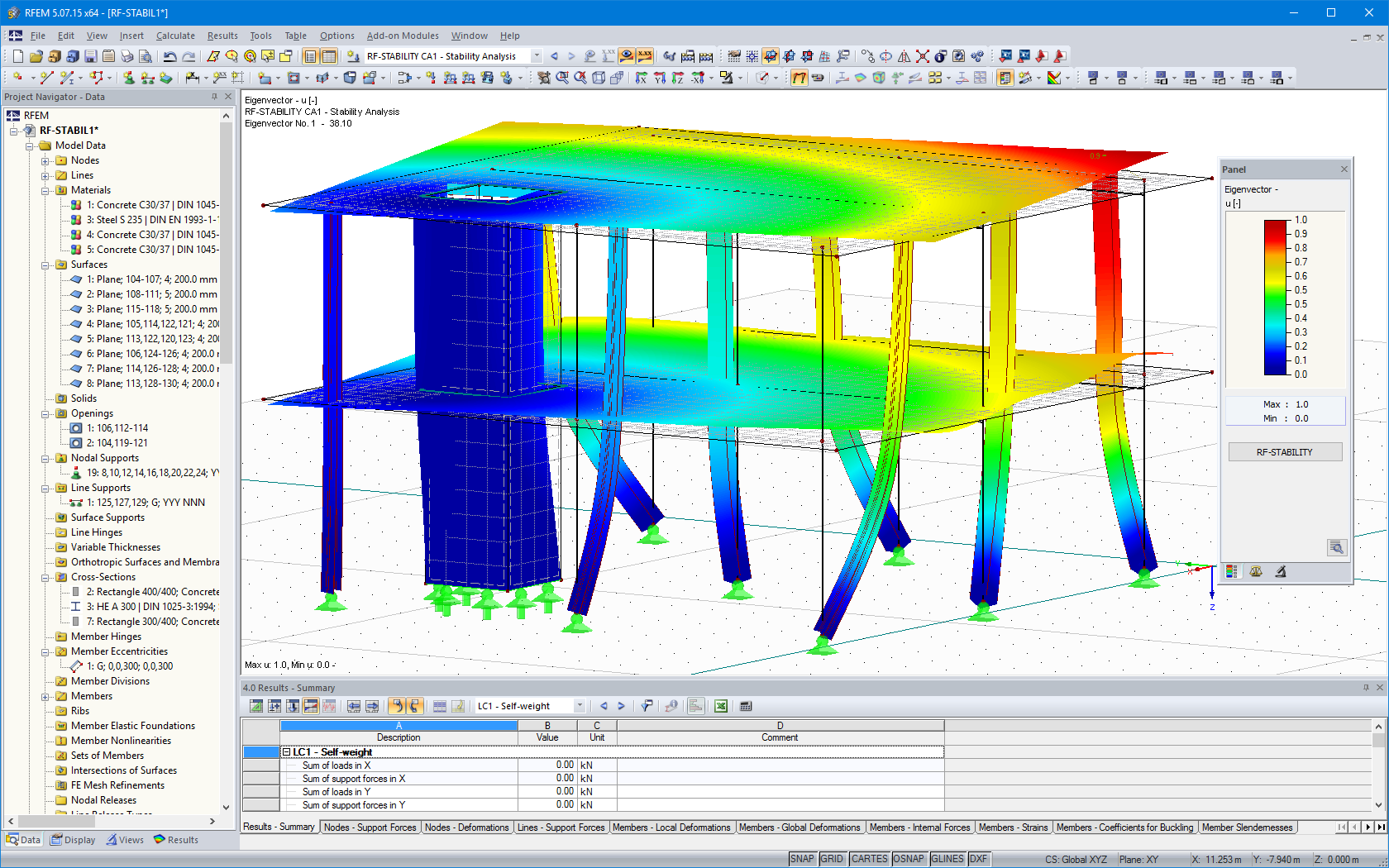The height and width of the screenshot is (868, 1389).
Task: Toggle GRID in status bar
Action: (x=832, y=859)
